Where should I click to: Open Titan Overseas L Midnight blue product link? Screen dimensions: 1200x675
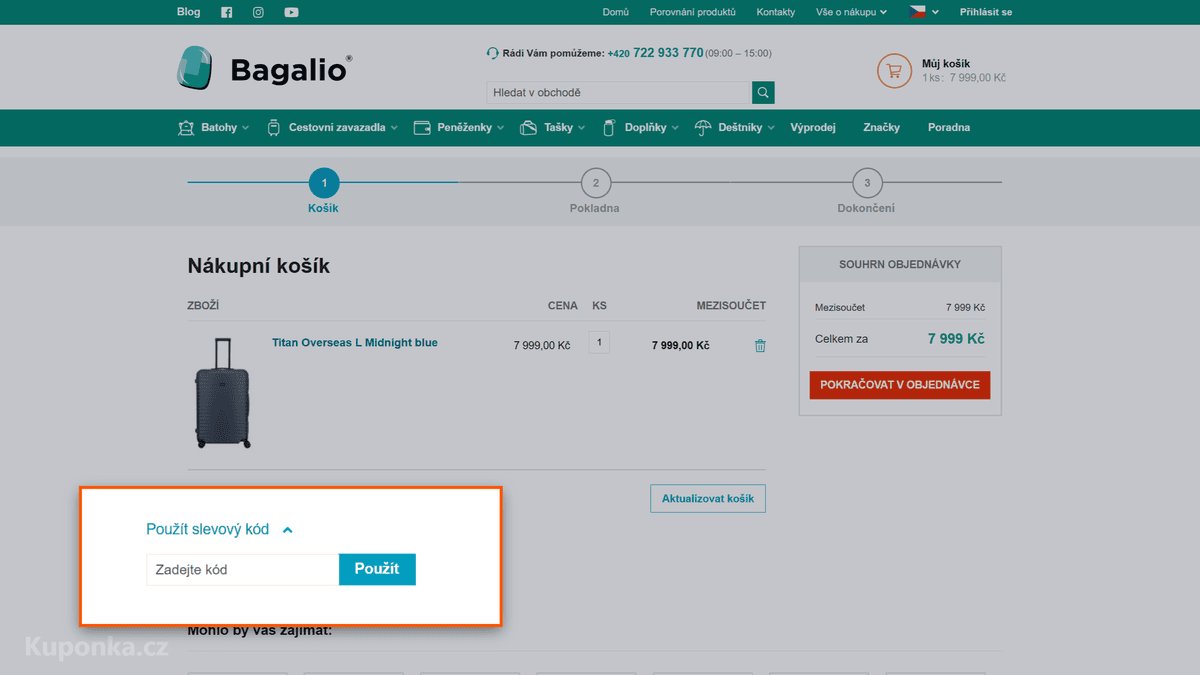click(x=355, y=343)
